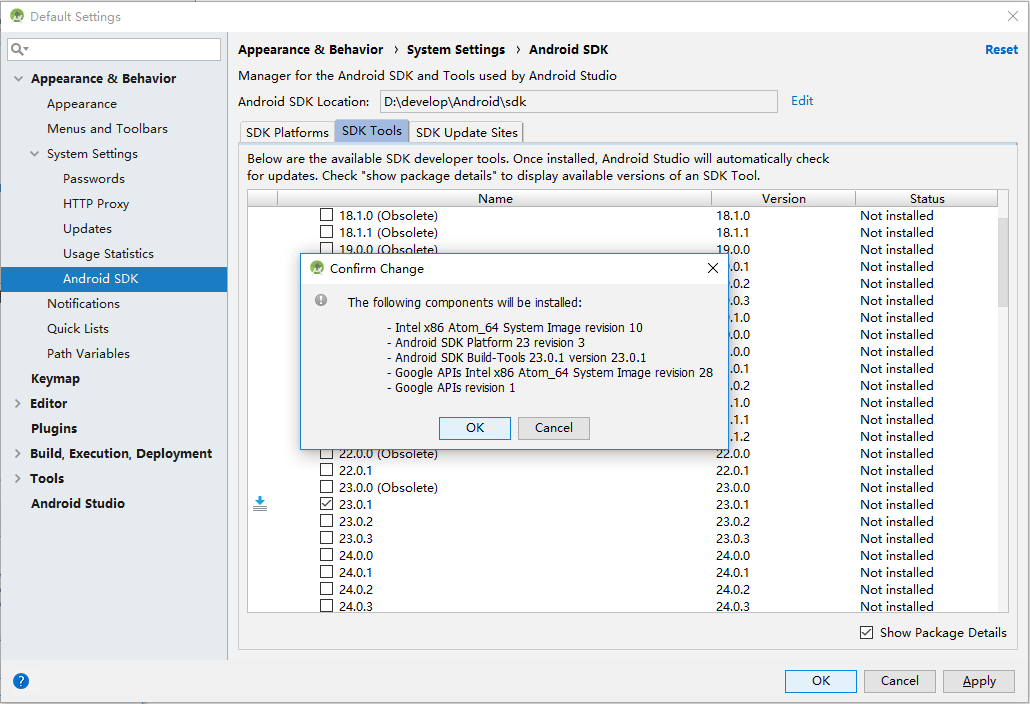
Task: Click the search magnifier icon
Action: [18, 49]
